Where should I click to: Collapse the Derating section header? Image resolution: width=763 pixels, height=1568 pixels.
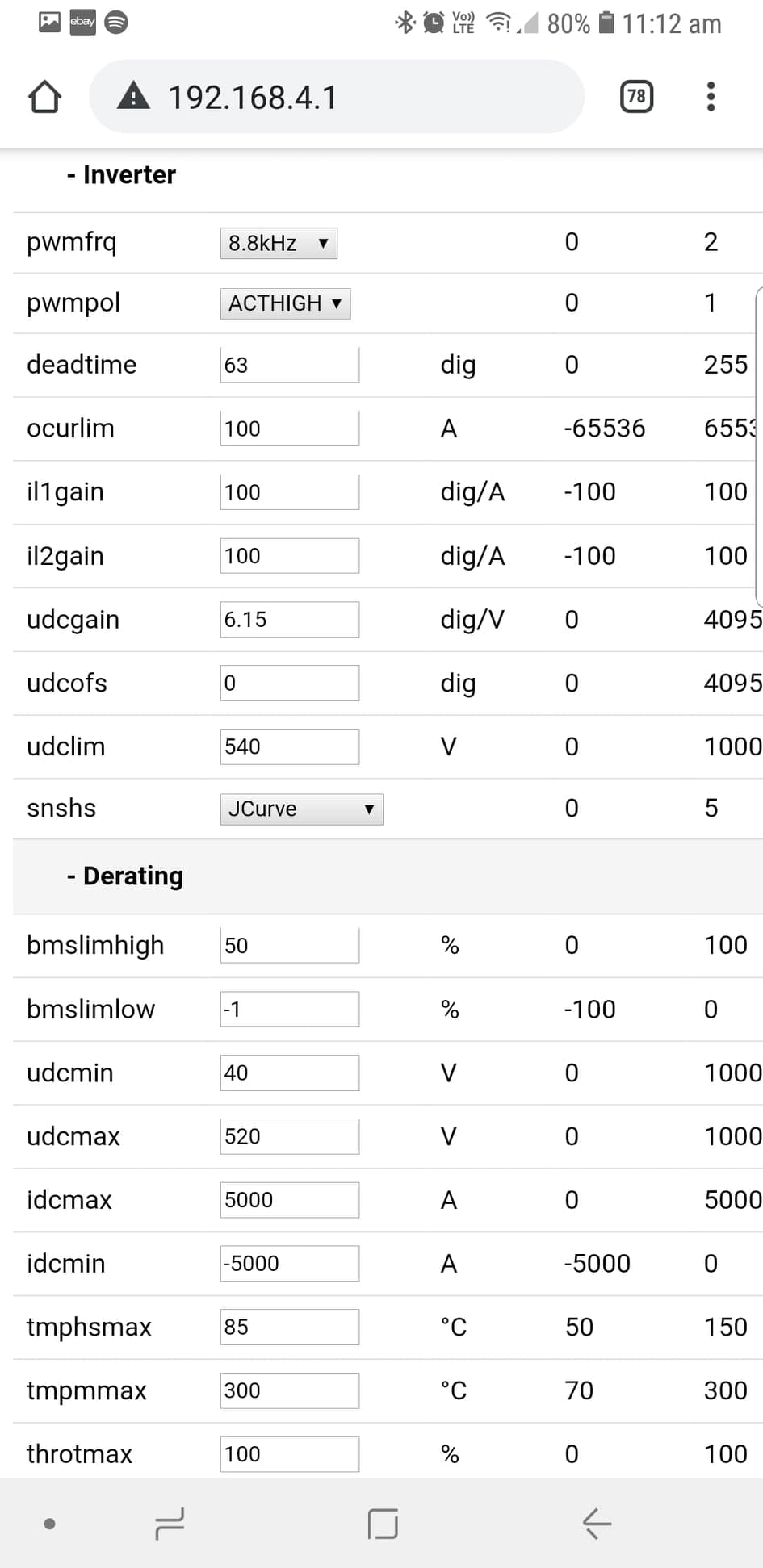(x=125, y=876)
